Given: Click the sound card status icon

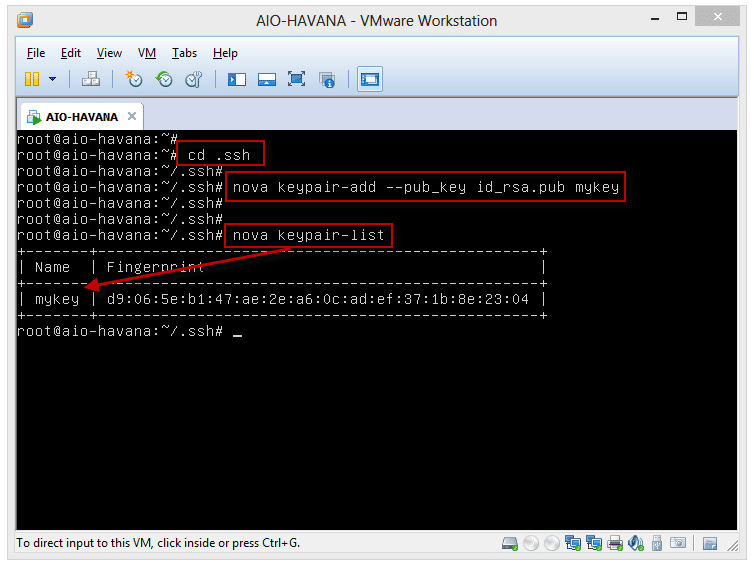Looking at the screenshot, I should [x=635, y=544].
